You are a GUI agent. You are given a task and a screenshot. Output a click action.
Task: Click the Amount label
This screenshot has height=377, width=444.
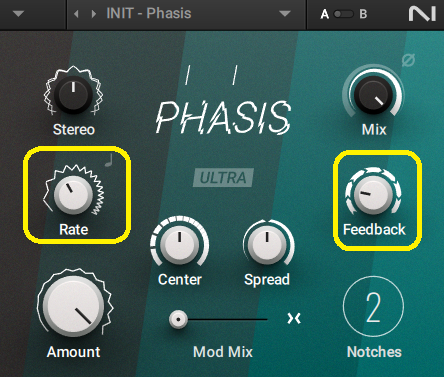coord(73,352)
